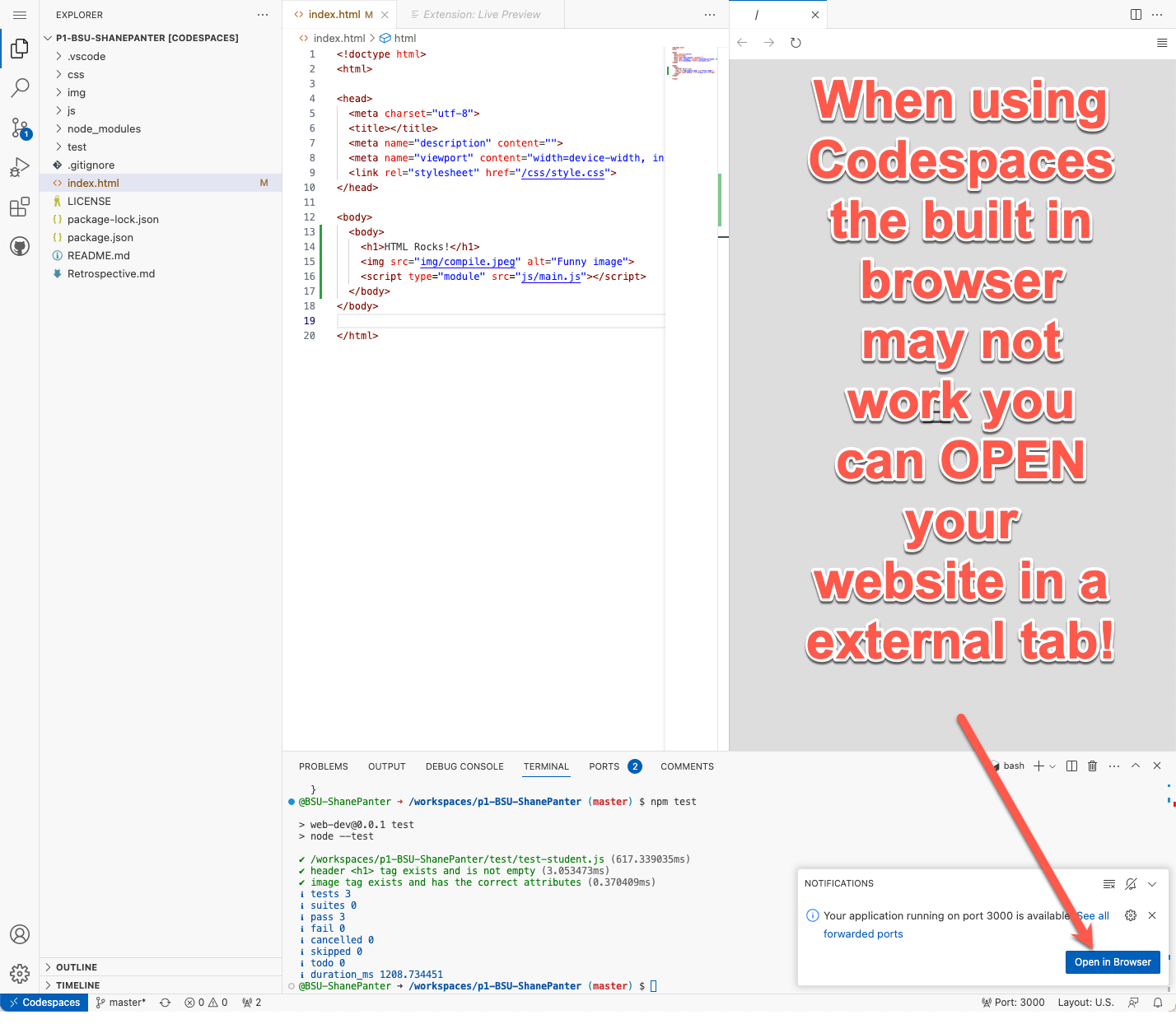The height and width of the screenshot is (1024, 1176).
Task: Open the Run and Debug view
Action: (x=20, y=167)
